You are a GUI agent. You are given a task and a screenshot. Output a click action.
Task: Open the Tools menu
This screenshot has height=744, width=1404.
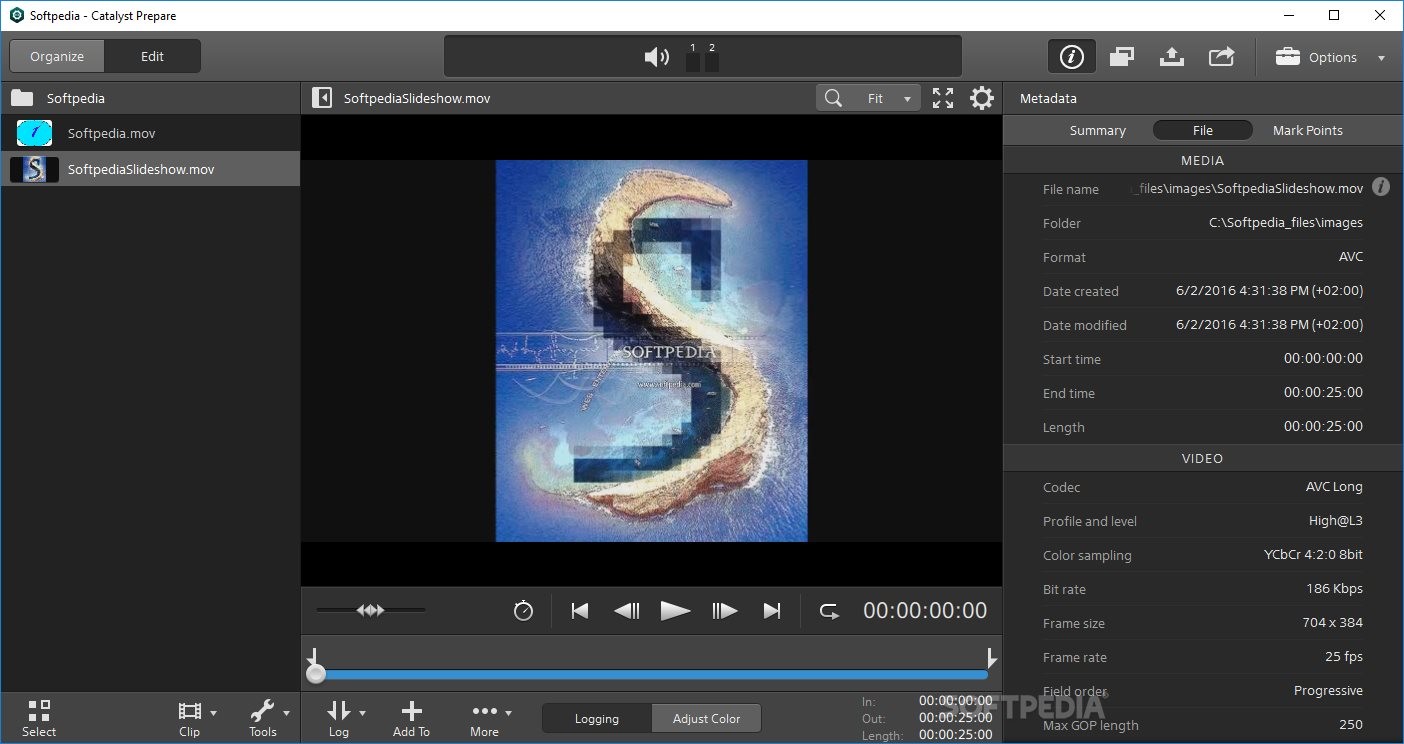[x=268, y=718]
